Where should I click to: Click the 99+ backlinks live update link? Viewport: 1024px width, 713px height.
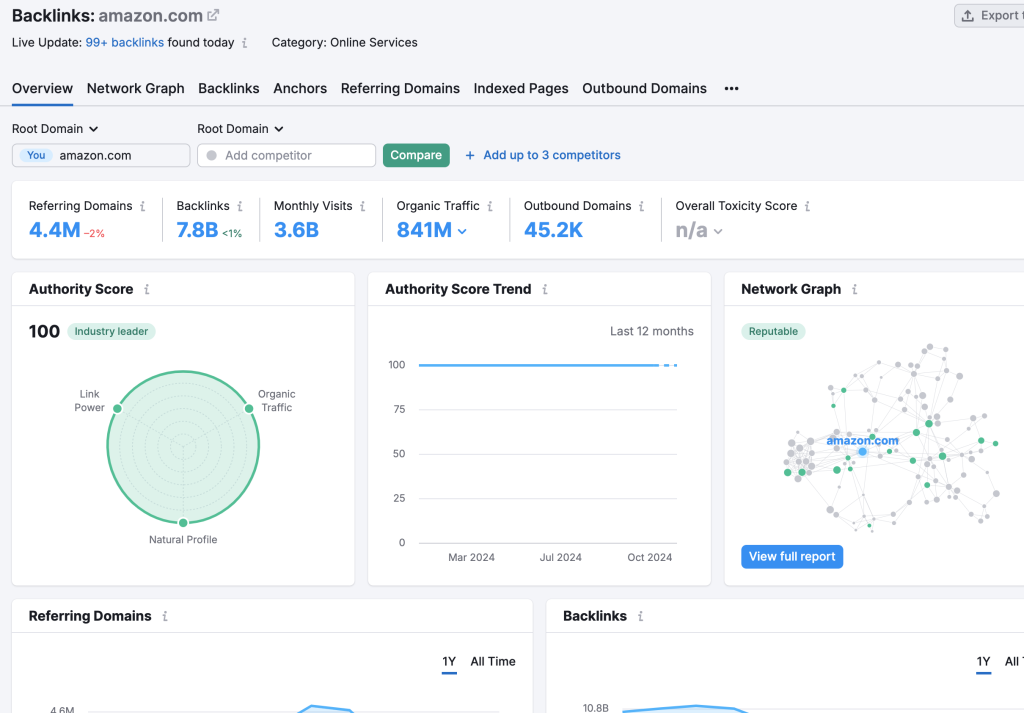[124, 42]
